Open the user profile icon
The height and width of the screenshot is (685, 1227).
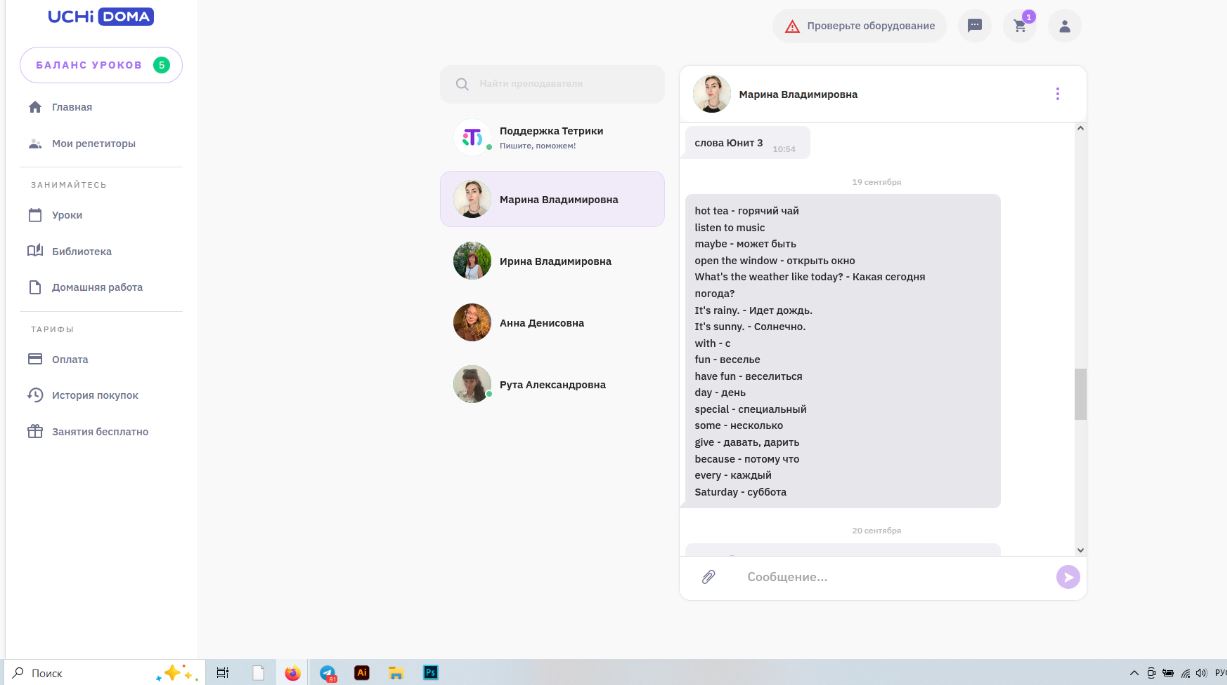(1065, 26)
